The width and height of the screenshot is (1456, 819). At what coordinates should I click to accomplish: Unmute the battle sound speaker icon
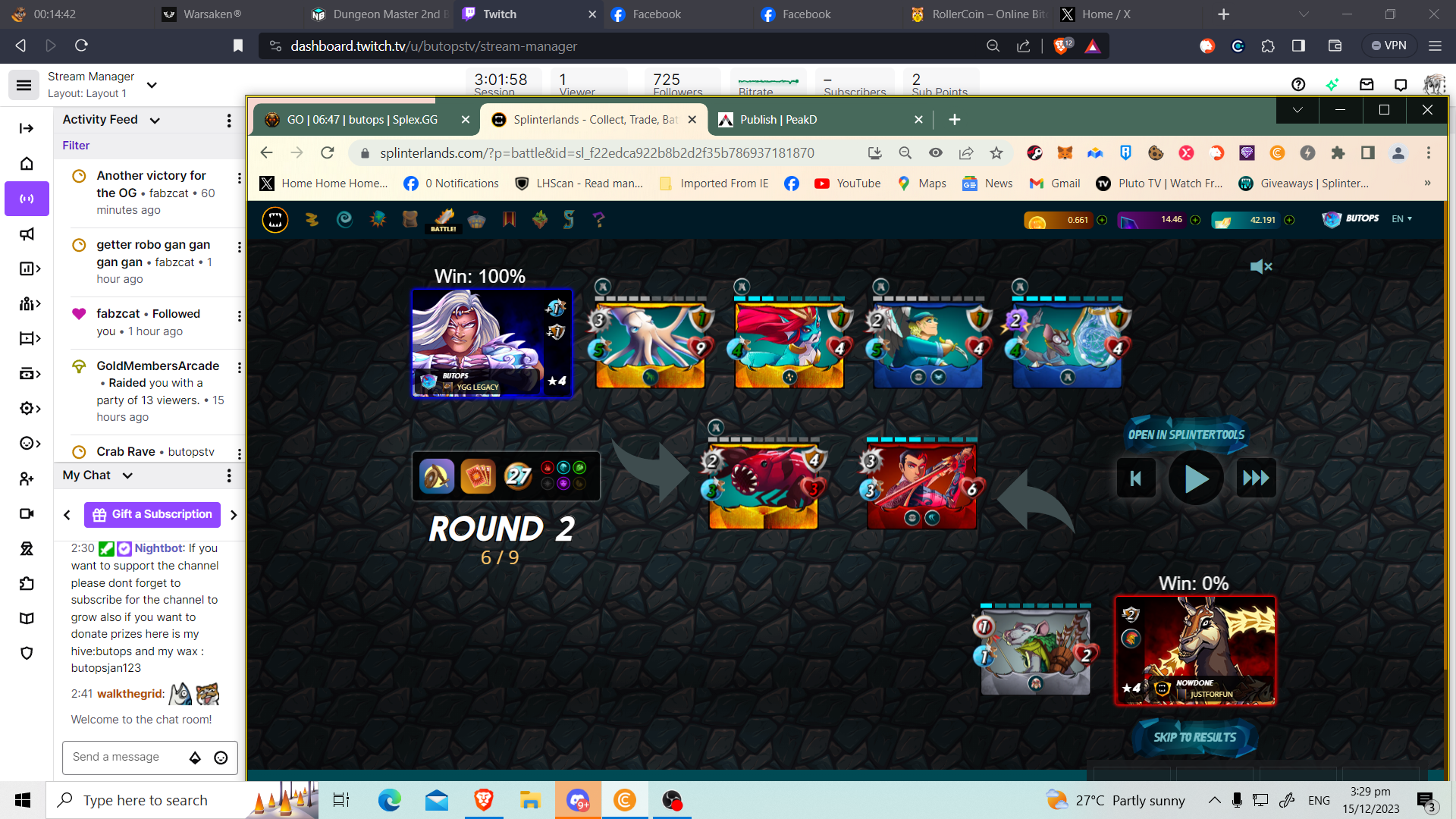tap(1261, 267)
